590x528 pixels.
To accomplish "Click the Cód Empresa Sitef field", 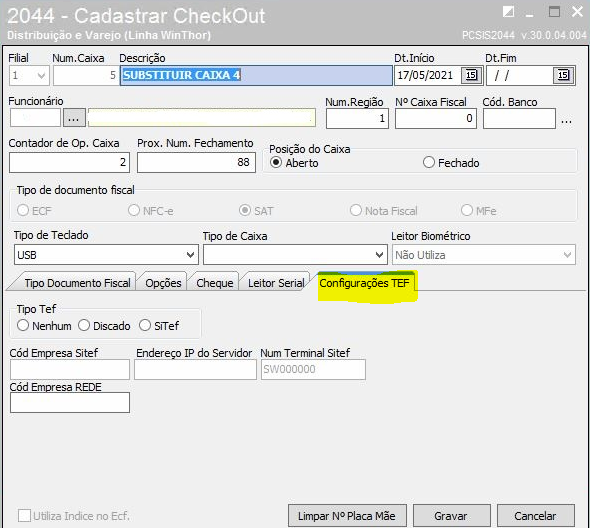I will pyautogui.click(x=70, y=369).
